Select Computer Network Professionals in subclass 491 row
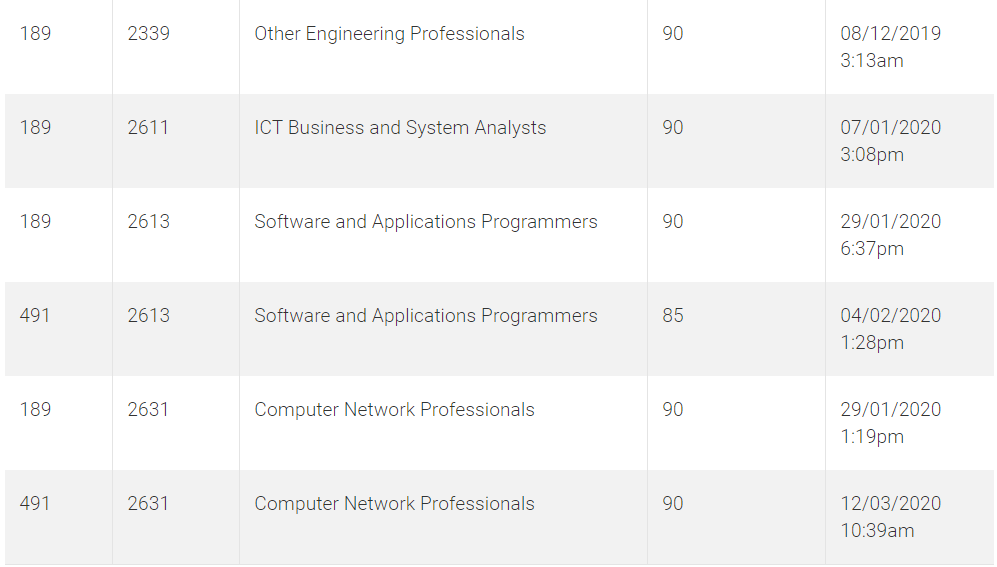997x567 pixels. click(x=394, y=504)
